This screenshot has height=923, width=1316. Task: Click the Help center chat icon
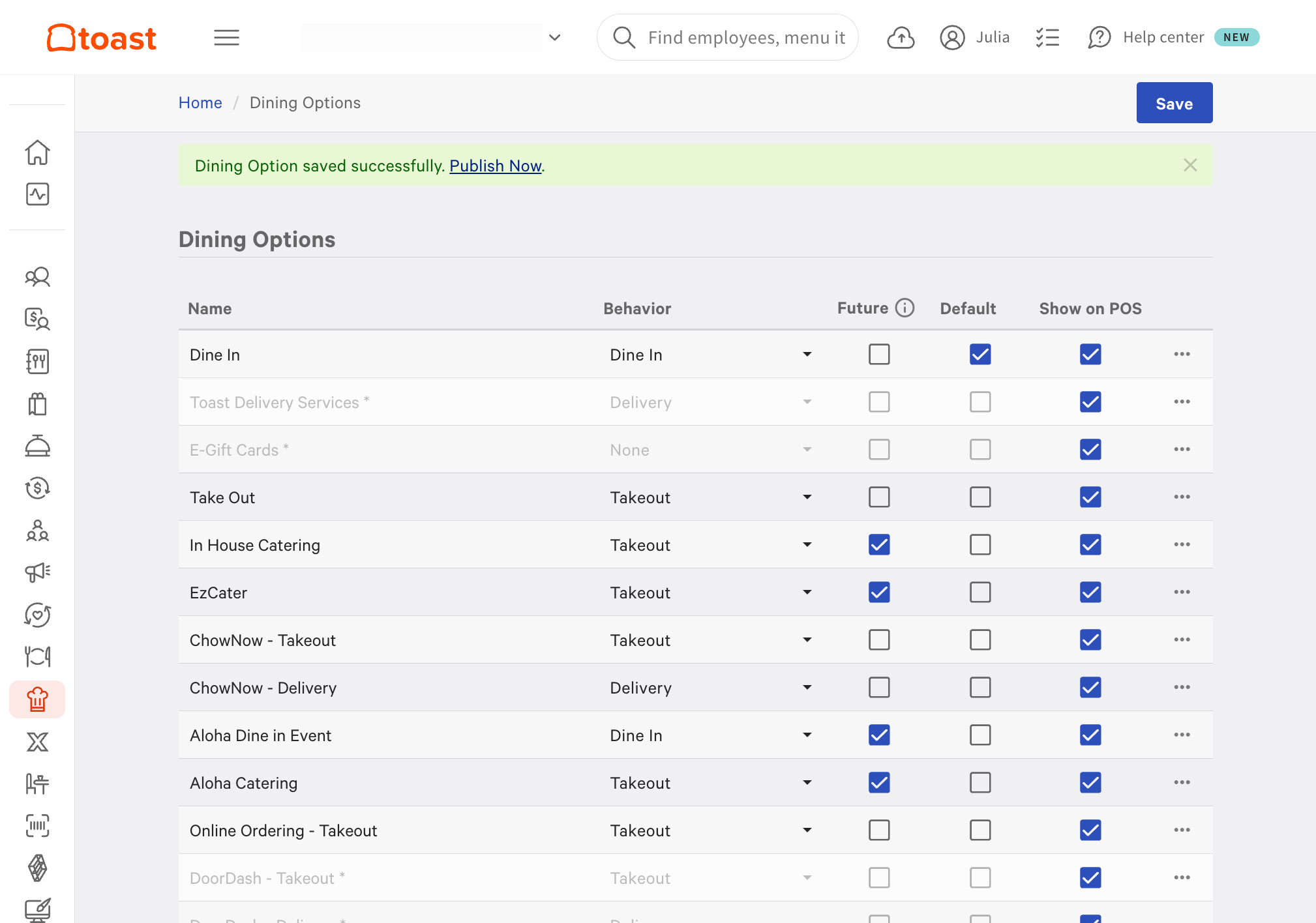point(1099,38)
